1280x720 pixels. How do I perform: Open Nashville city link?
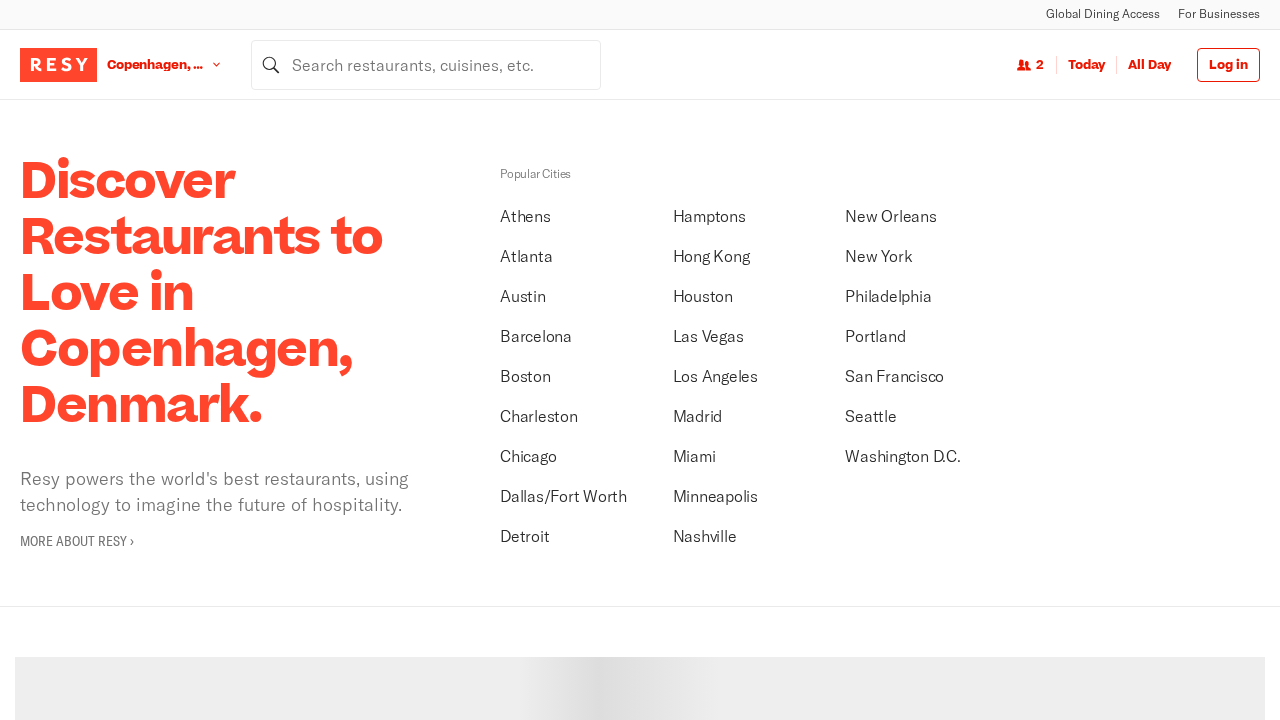pos(704,536)
